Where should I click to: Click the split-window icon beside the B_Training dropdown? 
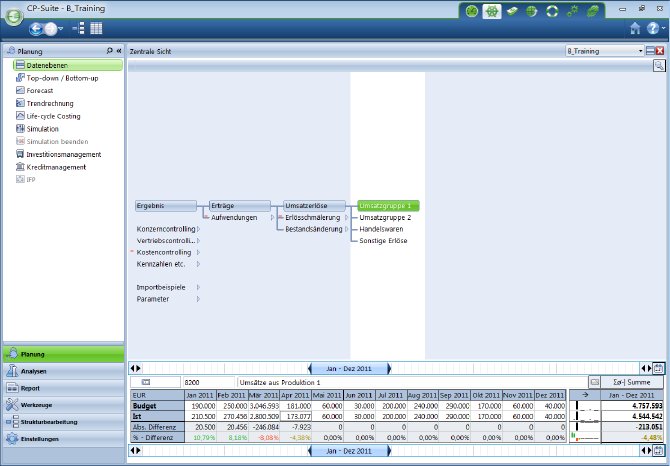650,51
